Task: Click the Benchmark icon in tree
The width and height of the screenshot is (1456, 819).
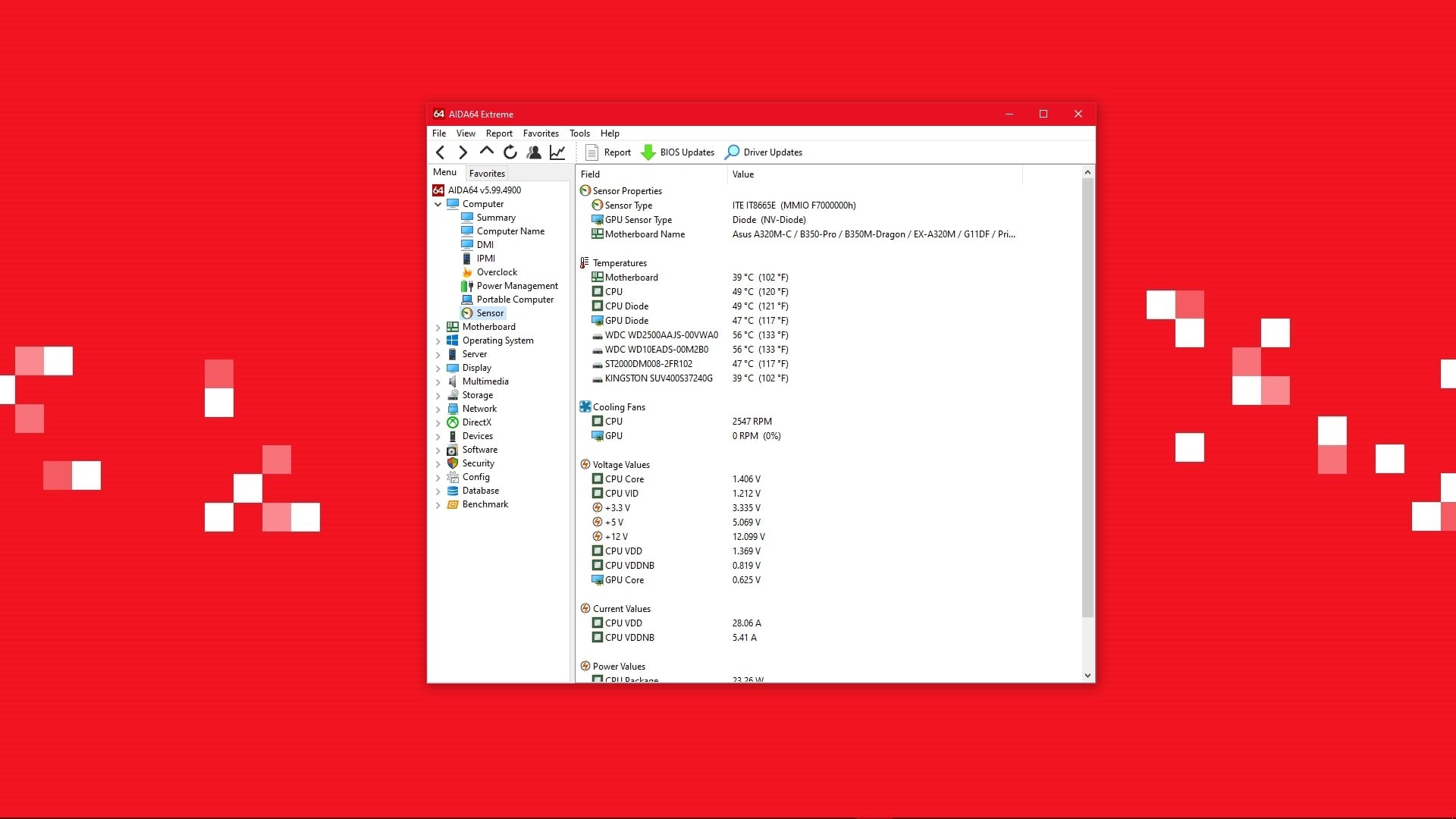Action: (453, 504)
